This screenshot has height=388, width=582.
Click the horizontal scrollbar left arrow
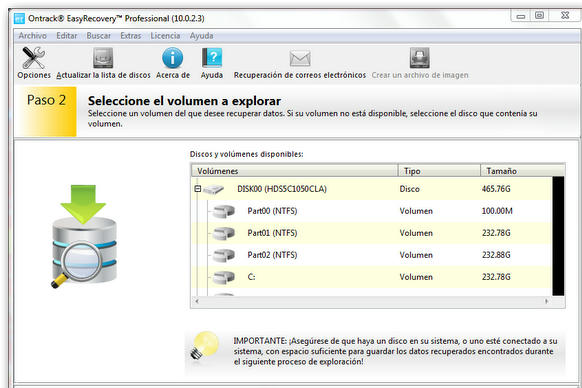pyautogui.click(x=197, y=301)
